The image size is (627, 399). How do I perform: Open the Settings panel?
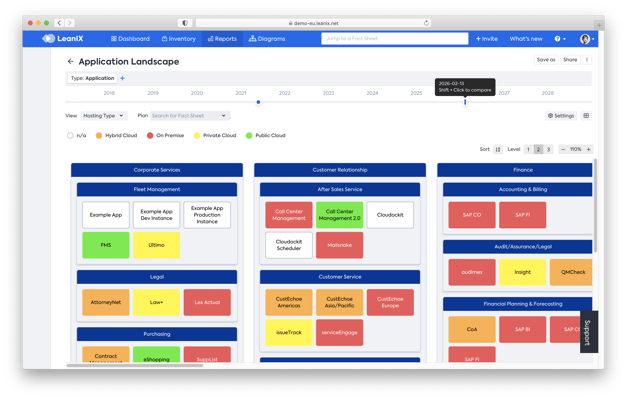(561, 116)
